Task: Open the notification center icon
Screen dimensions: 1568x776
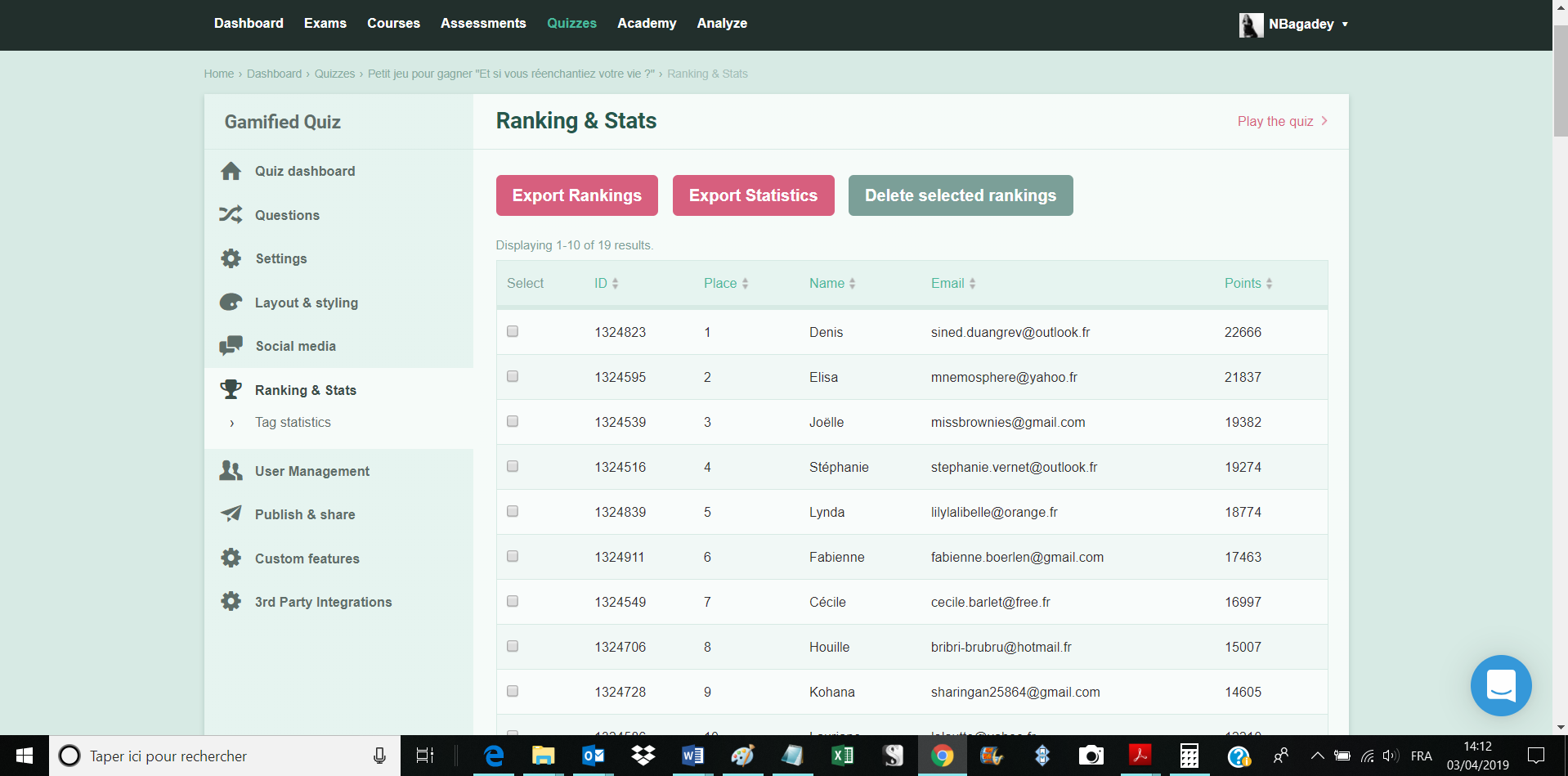Action: 1536,756
